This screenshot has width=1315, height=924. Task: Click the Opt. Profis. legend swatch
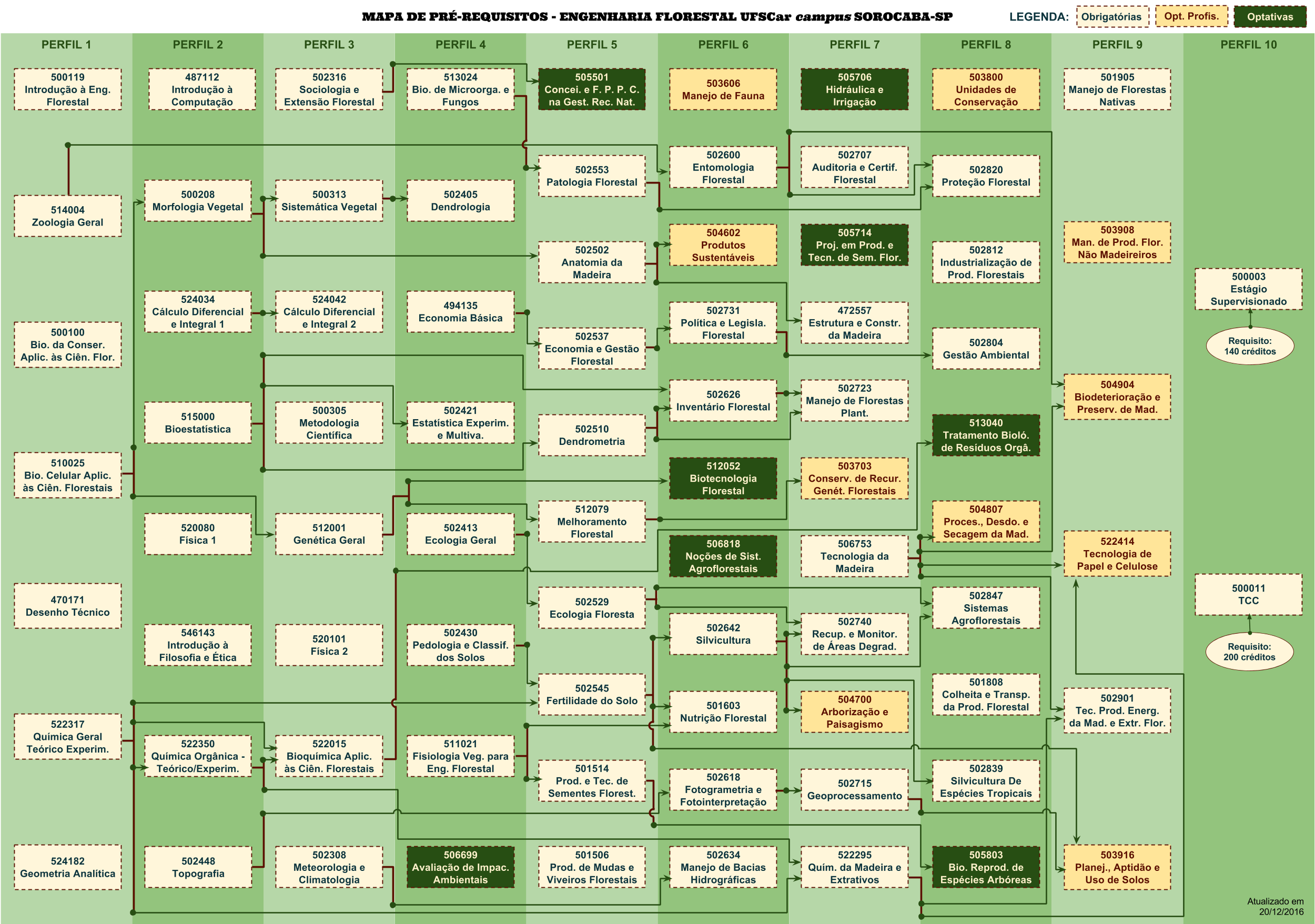tap(1191, 16)
